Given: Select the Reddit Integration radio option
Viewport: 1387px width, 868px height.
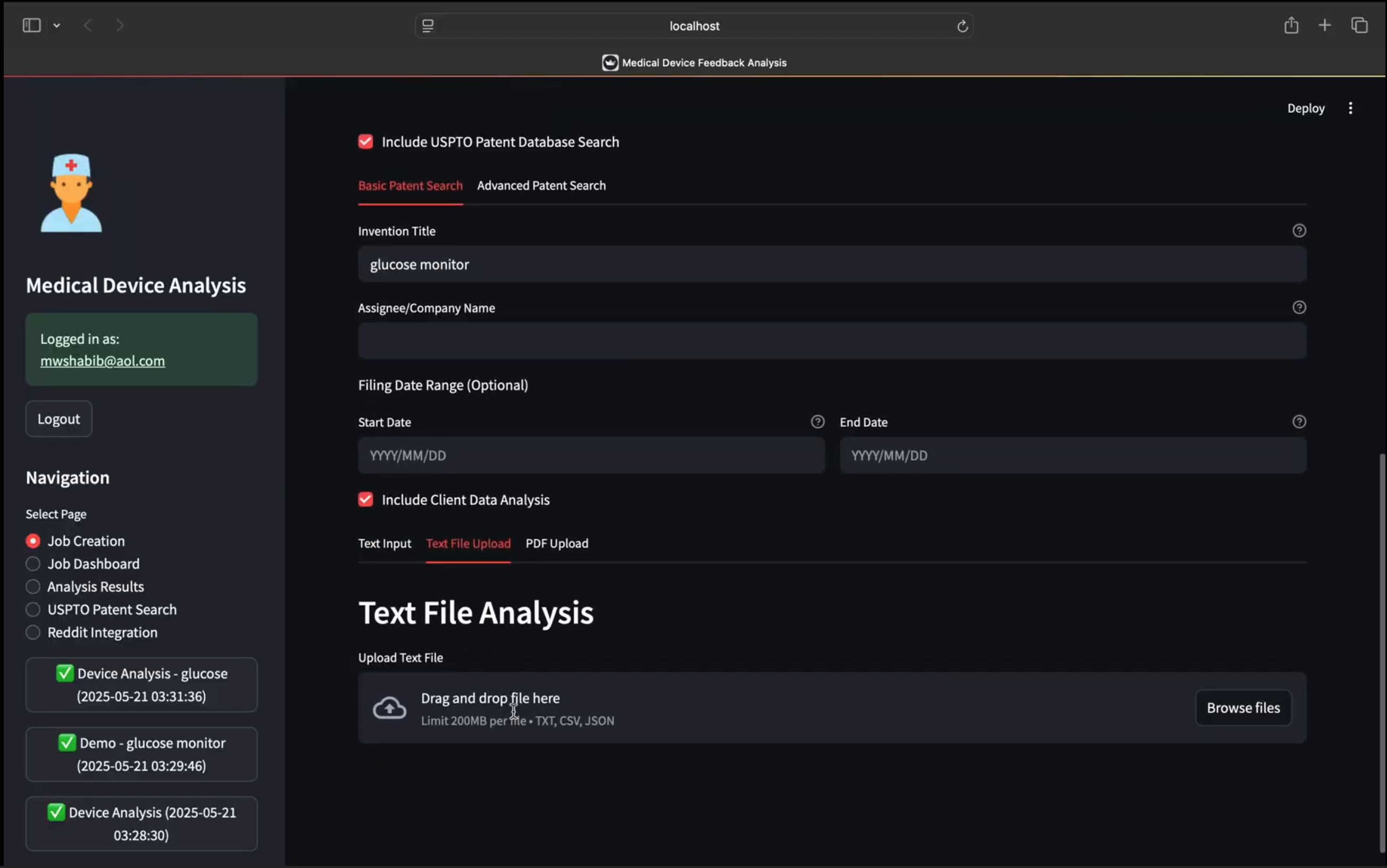Looking at the screenshot, I should coord(91,632).
